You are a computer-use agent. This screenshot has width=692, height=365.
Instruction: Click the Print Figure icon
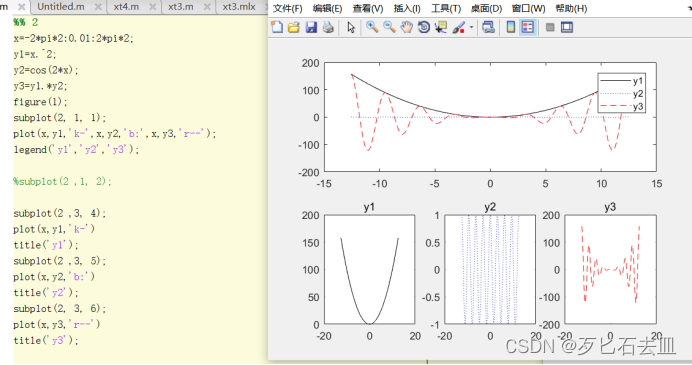click(x=328, y=27)
